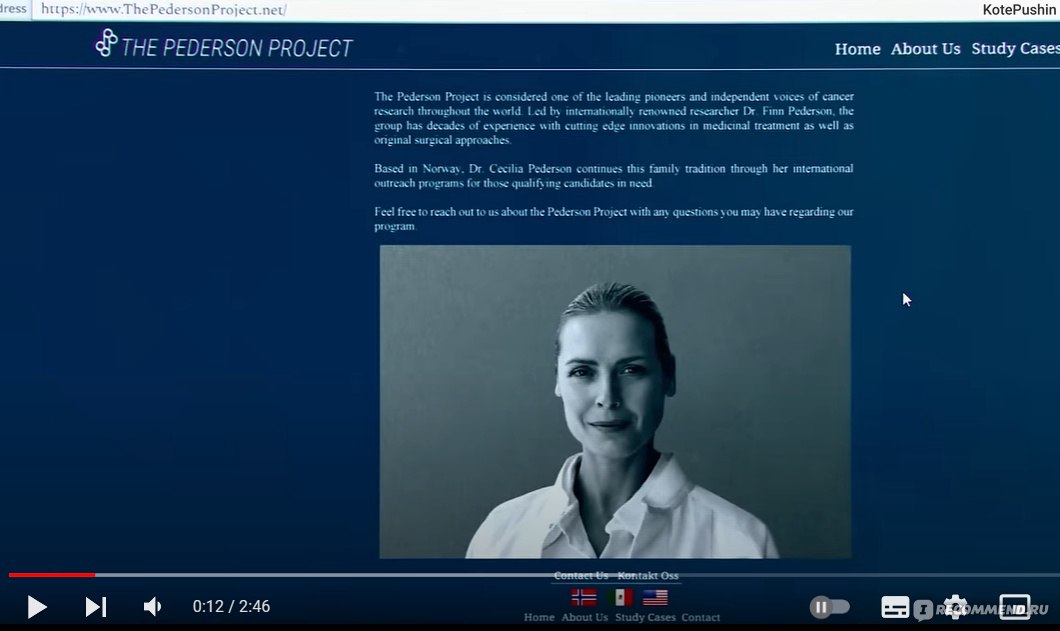Click the Mexican flag icon
Image resolution: width=1060 pixels, height=631 pixels.
(x=620, y=597)
